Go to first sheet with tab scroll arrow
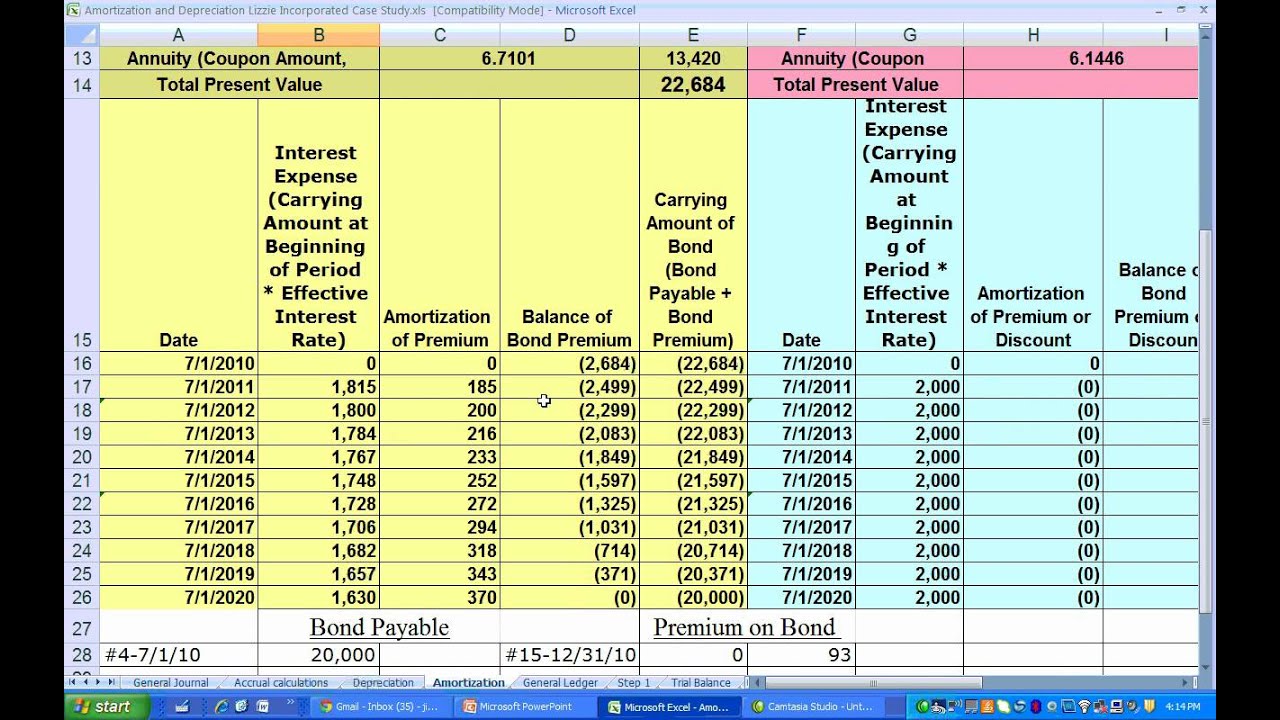The height and width of the screenshot is (720, 1280). [x=72, y=682]
